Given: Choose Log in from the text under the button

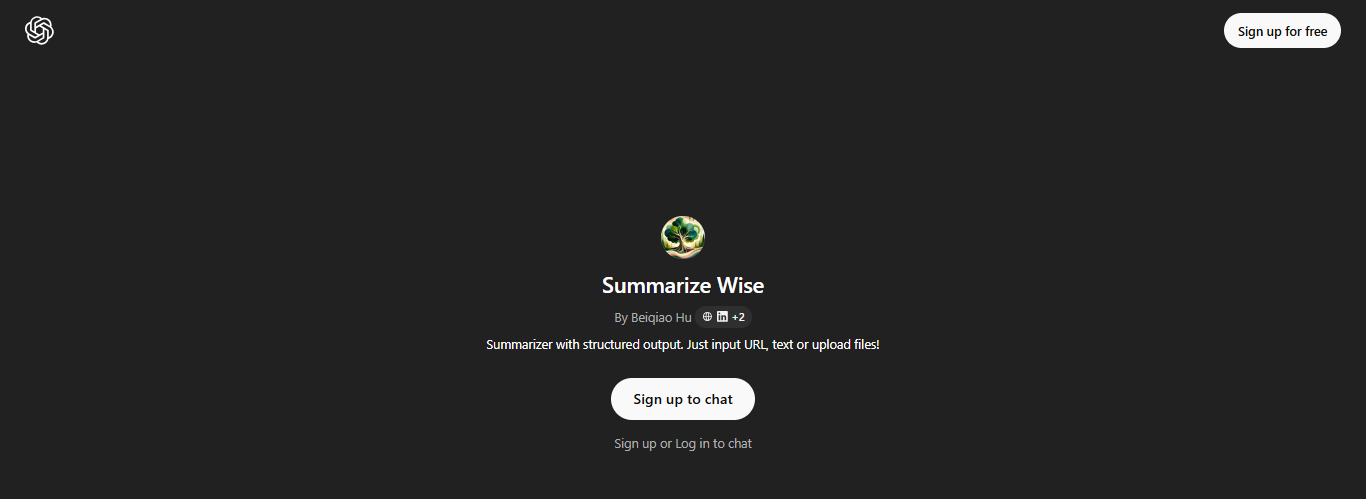Looking at the screenshot, I should [x=692, y=443].
